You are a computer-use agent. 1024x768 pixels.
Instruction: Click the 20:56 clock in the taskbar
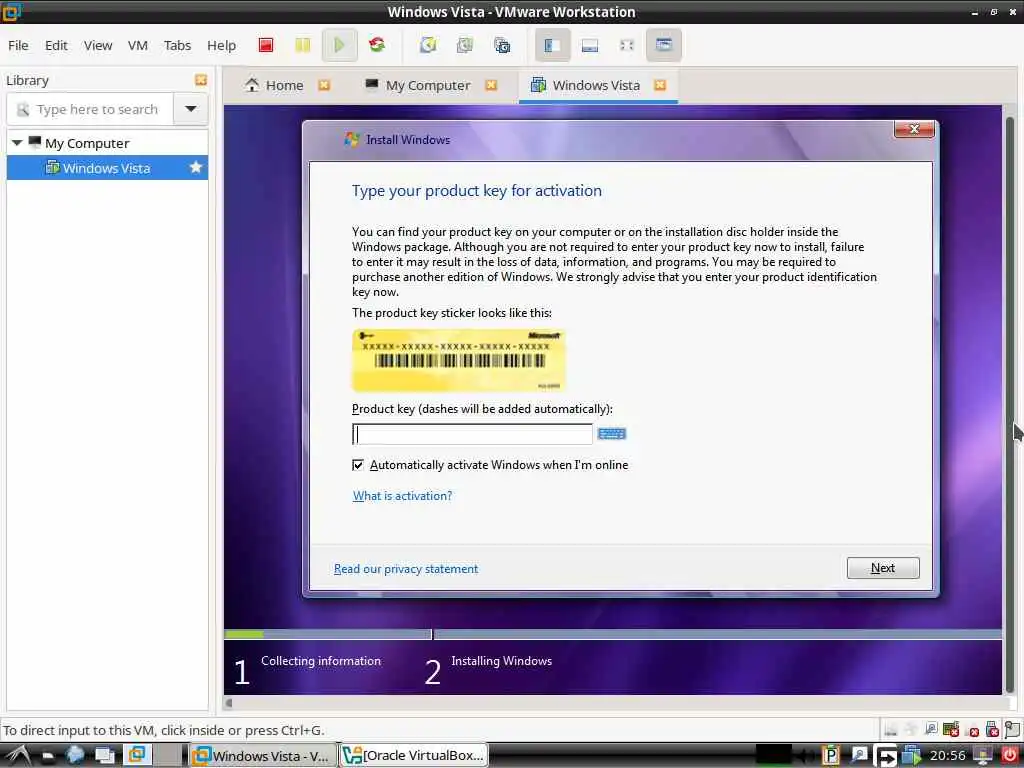pos(948,756)
